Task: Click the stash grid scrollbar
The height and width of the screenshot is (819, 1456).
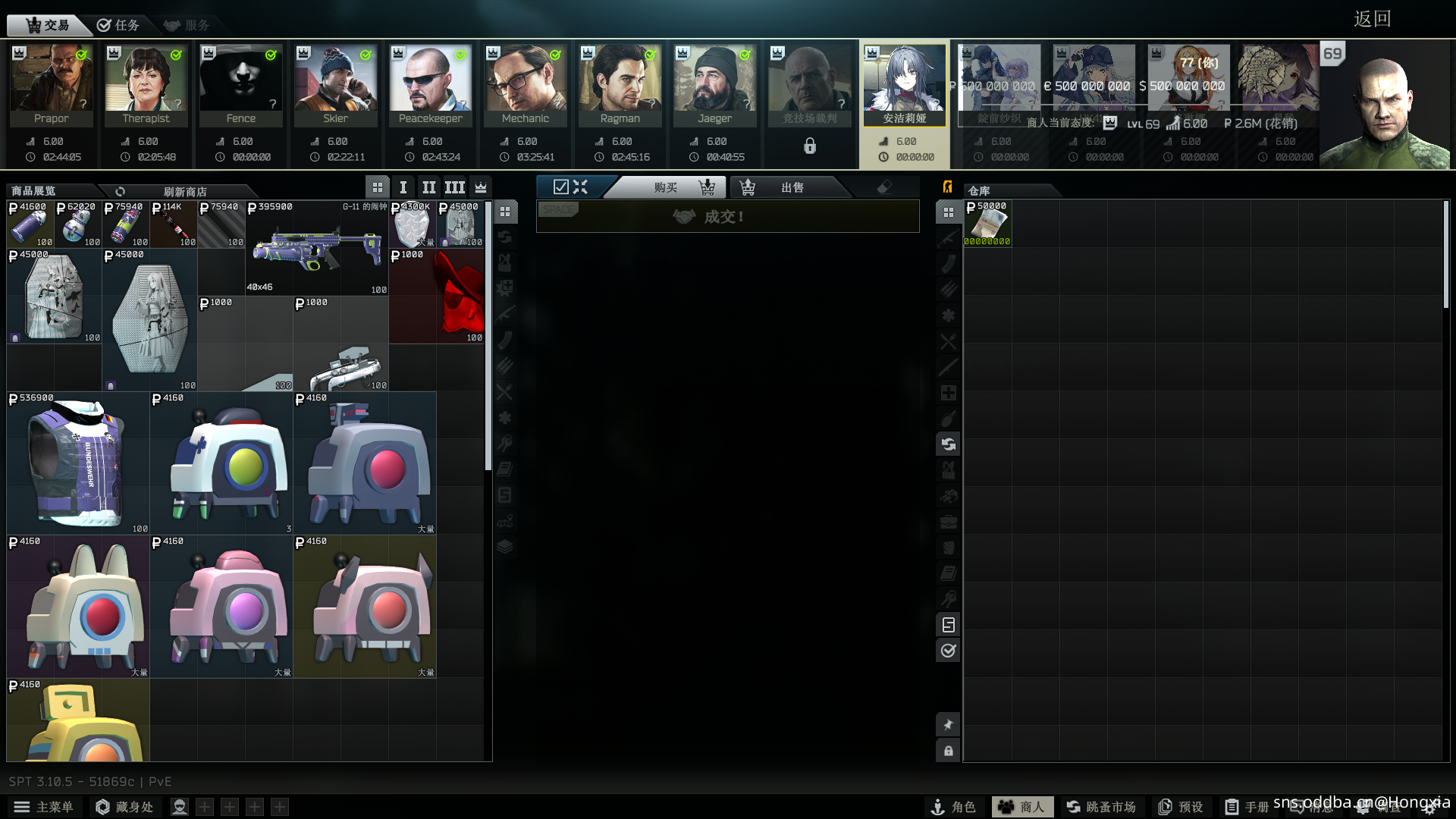Action: point(1446,254)
